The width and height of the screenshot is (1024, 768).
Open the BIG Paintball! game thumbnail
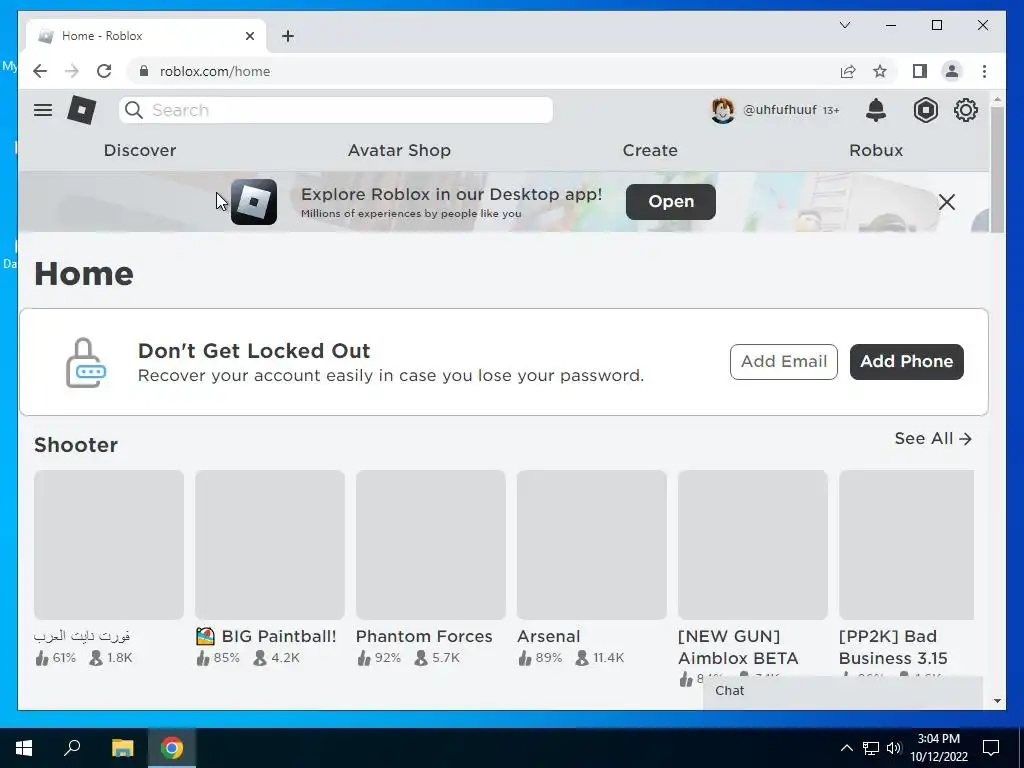coord(270,545)
